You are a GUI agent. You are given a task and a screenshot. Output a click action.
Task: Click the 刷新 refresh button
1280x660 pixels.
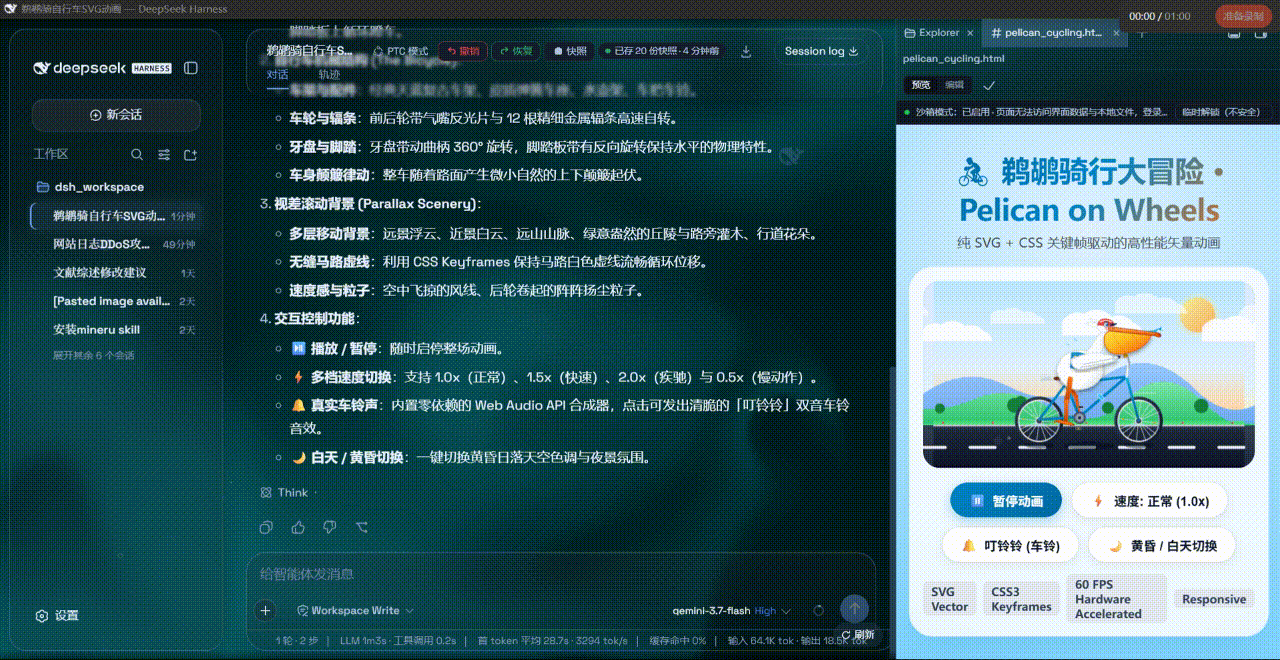(858, 635)
